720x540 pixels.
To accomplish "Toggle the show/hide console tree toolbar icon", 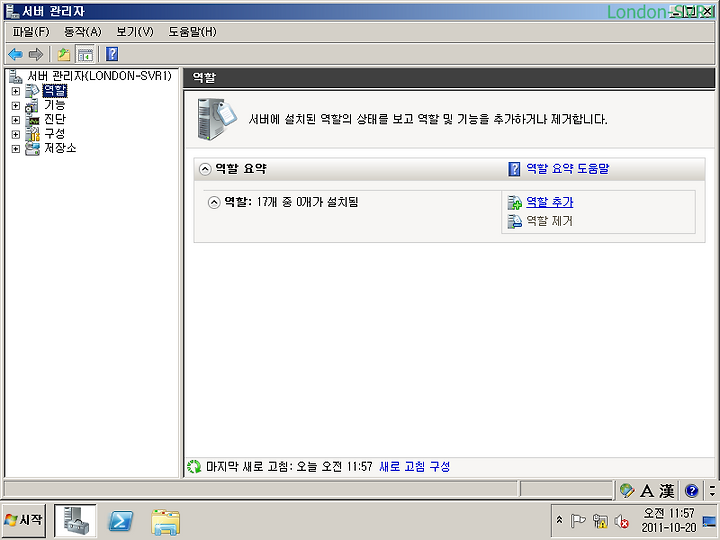I will pos(85,55).
